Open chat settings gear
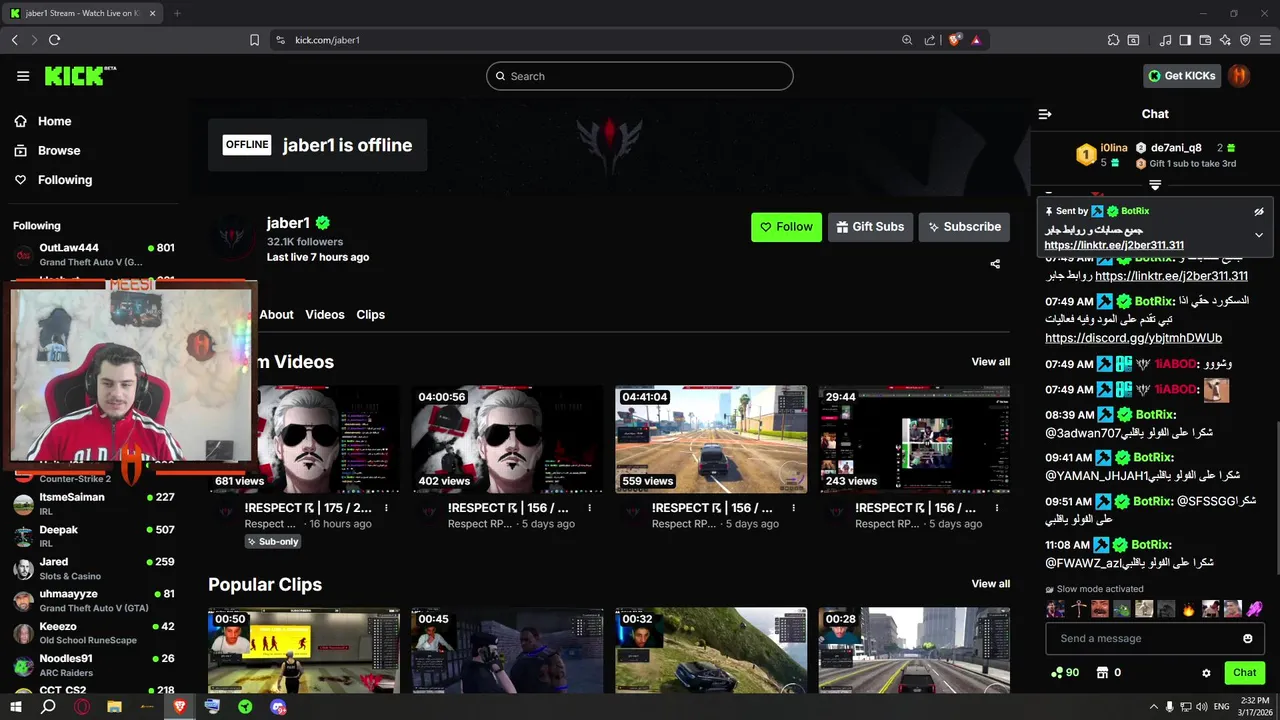The width and height of the screenshot is (1280, 720). pos(1206,673)
